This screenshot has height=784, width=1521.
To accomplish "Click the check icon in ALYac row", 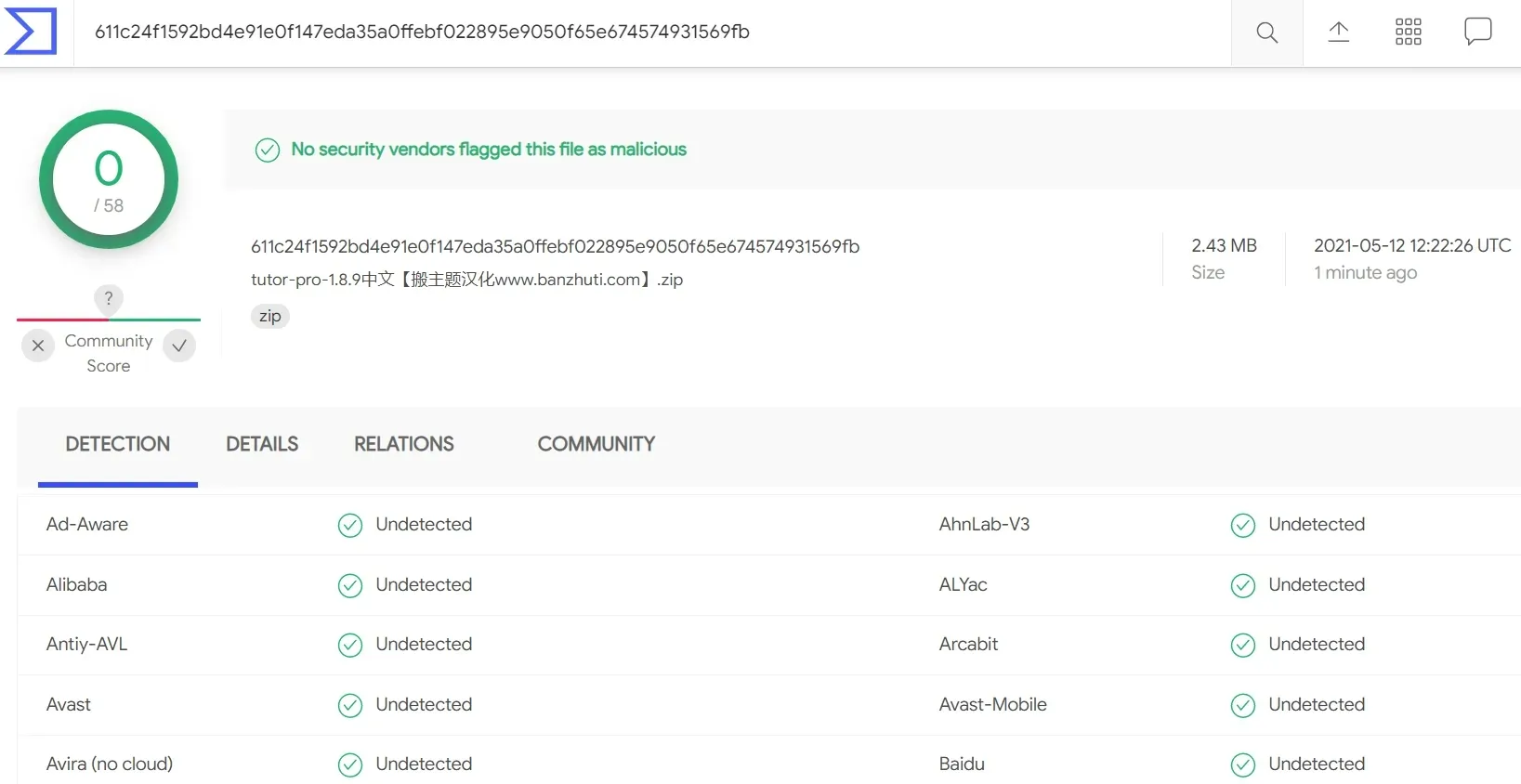I will (1243, 585).
